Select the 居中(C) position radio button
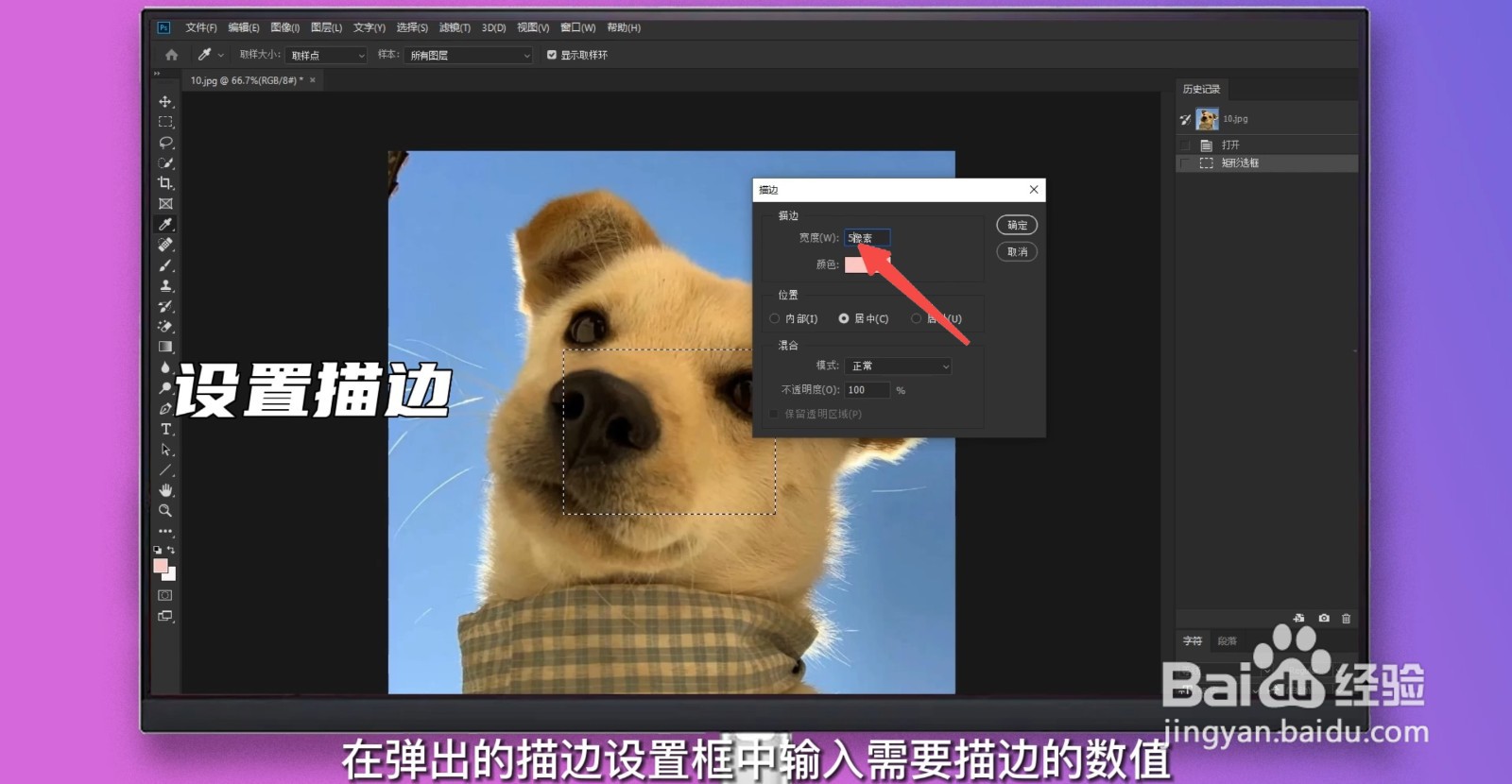 click(x=844, y=318)
